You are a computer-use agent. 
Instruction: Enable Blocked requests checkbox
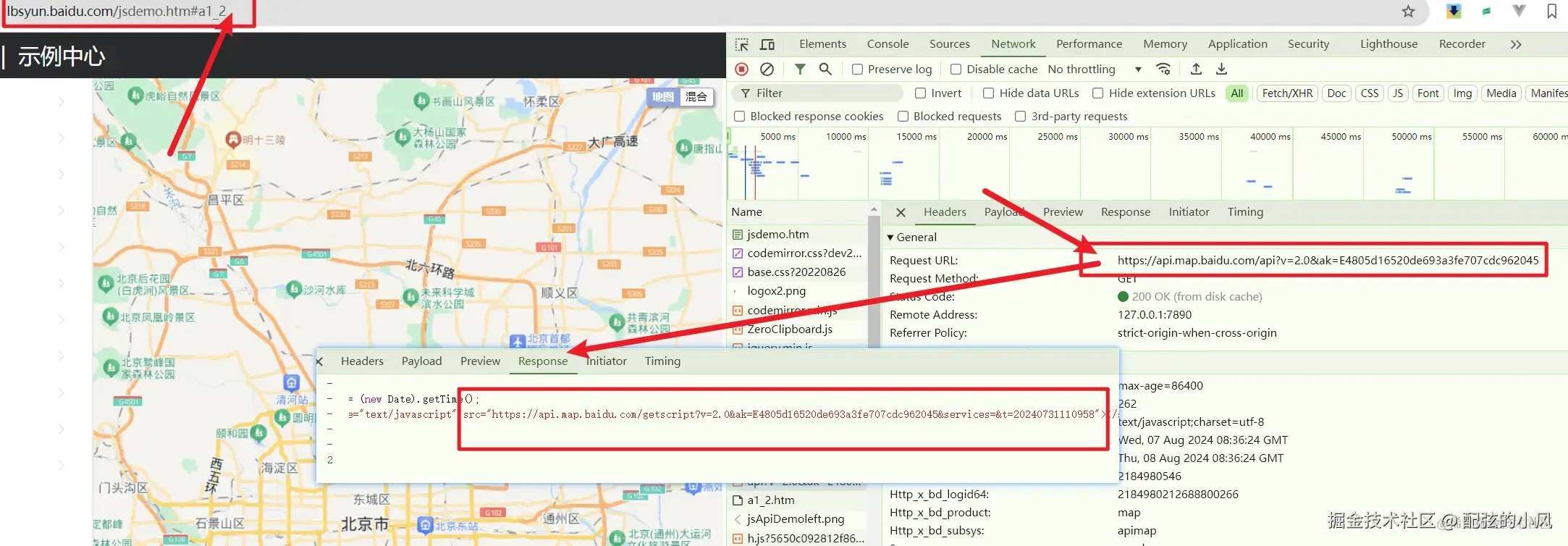[x=903, y=116]
